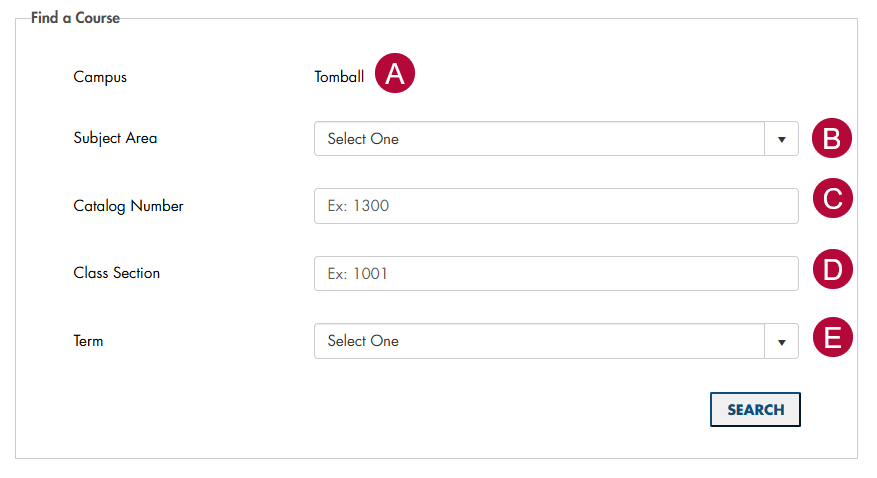The image size is (877, 478).
Task: Expand the Subject Area arrow button
Action: [781, 139]
